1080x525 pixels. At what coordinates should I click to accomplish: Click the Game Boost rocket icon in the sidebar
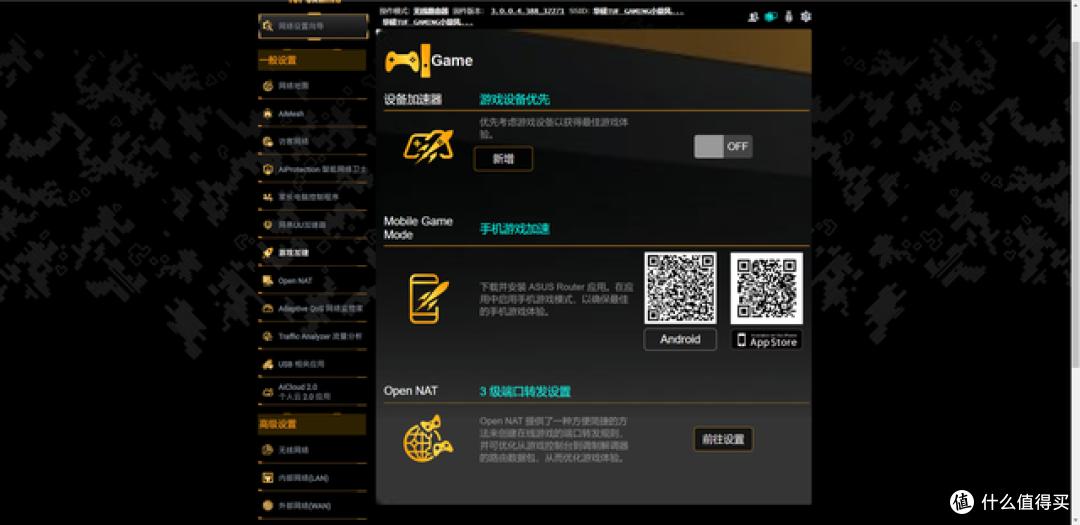267,253
